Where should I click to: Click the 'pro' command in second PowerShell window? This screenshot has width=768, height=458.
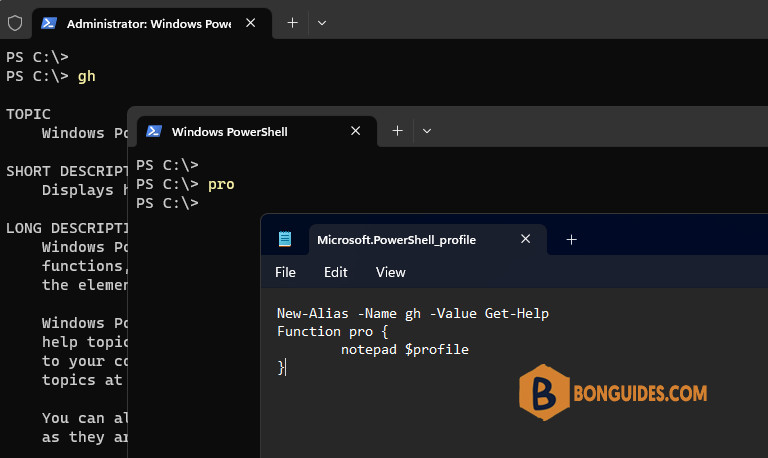[221, 185]
